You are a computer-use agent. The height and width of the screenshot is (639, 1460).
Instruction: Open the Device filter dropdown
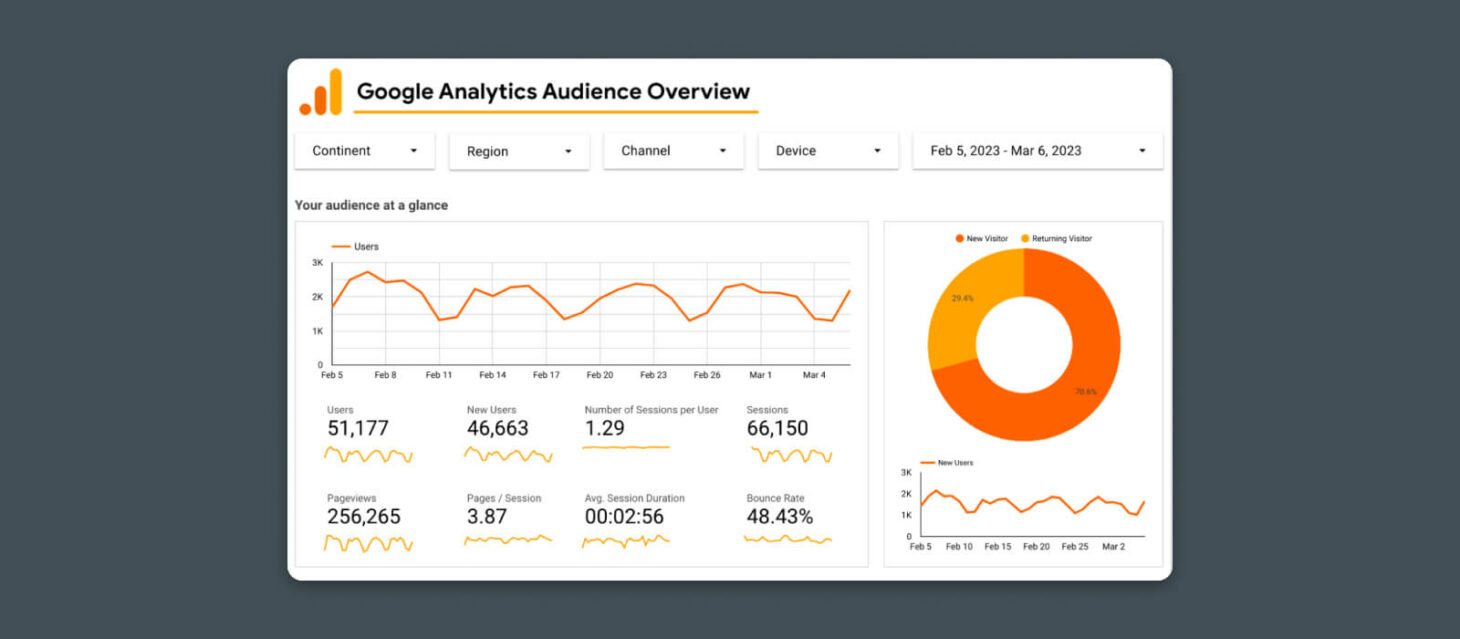828,150
